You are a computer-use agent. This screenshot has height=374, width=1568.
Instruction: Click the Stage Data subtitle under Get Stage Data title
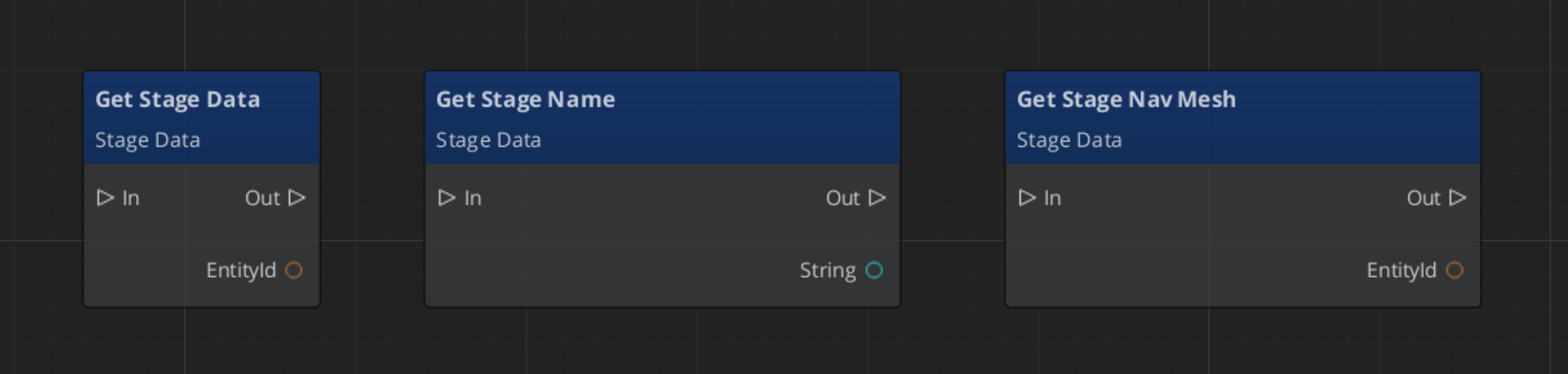click(147, 140)
